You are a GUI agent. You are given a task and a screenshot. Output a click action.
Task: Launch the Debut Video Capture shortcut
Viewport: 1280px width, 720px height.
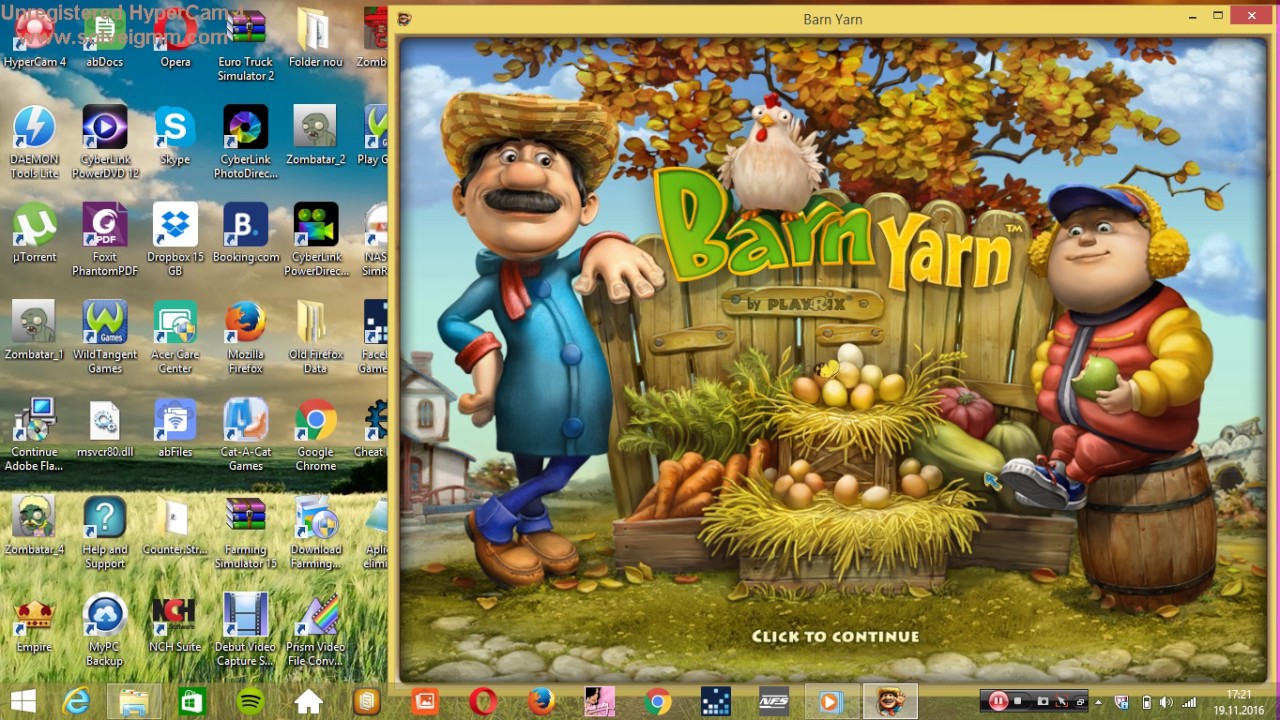tap(246, 630)
